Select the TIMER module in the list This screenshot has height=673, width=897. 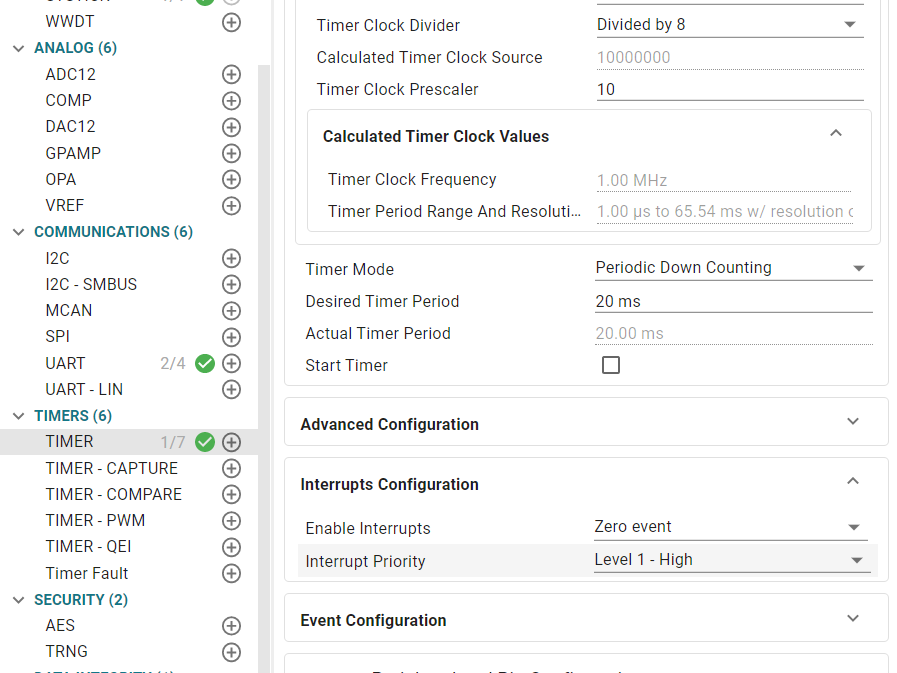click(69, 442)
